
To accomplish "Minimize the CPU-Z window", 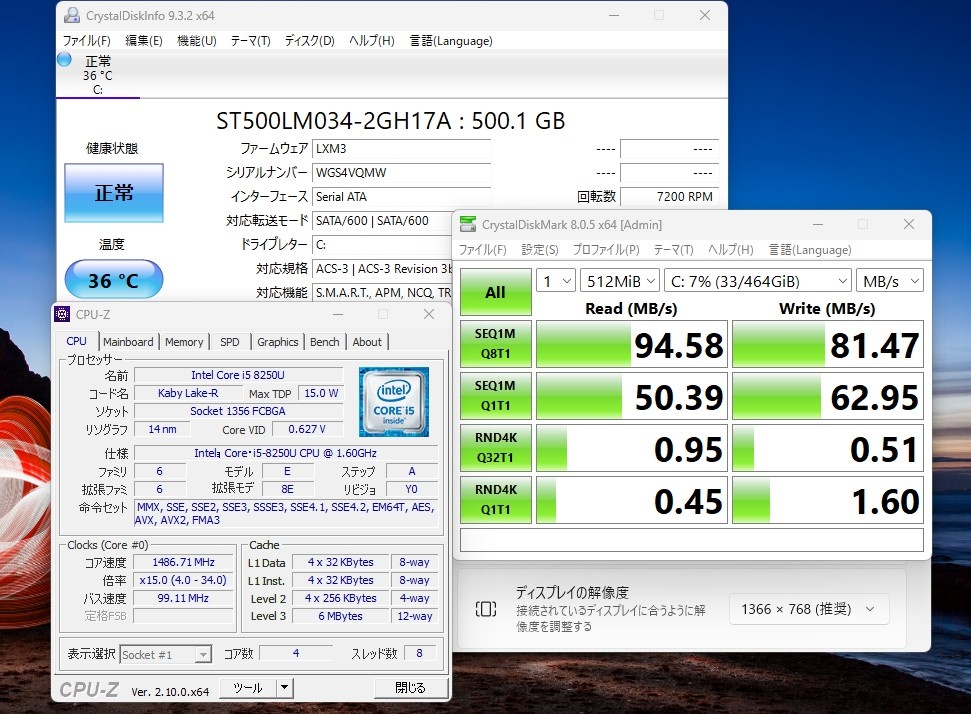I will click(x=338, y=314).
